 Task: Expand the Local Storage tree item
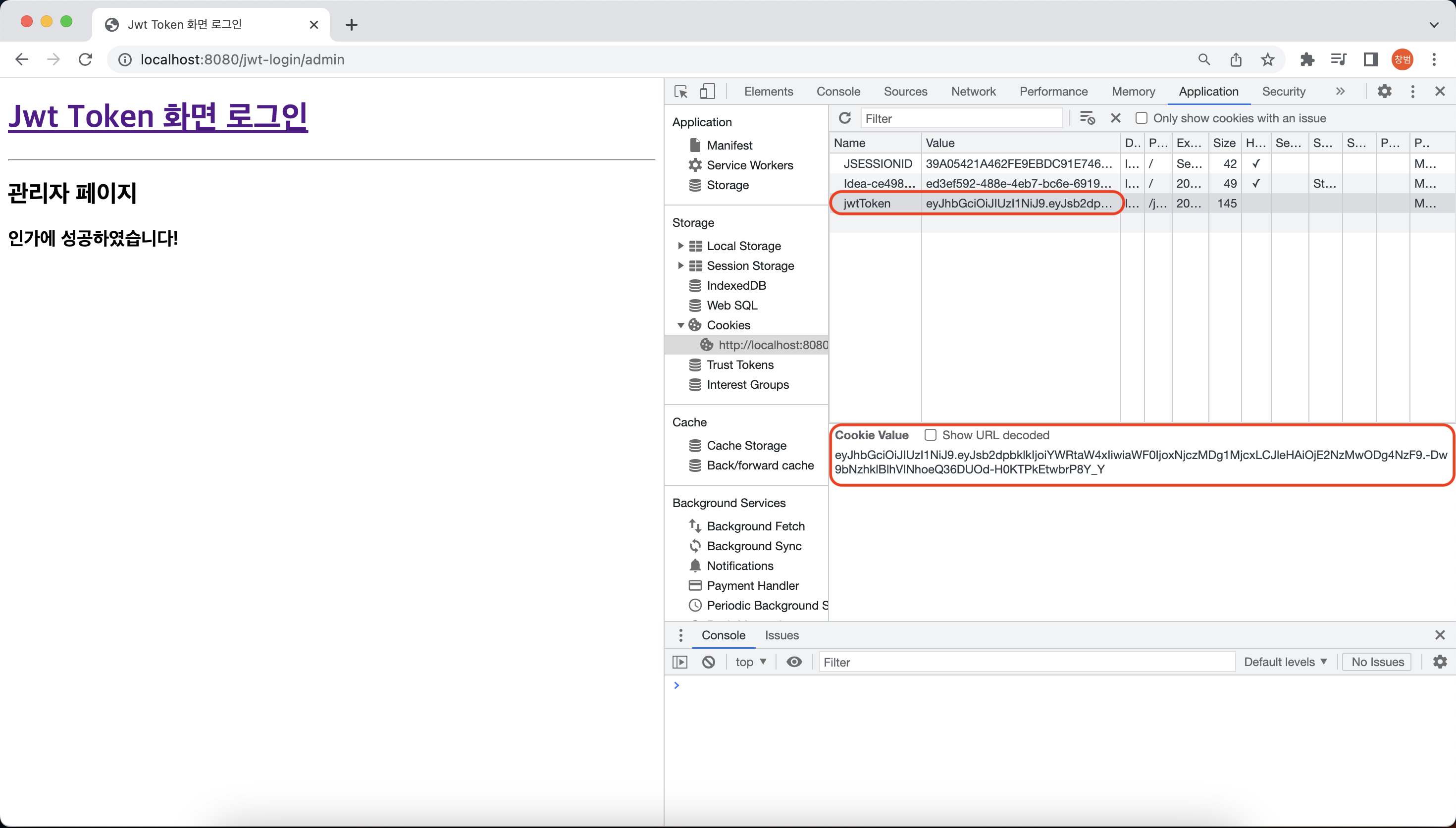click(680, 246)
